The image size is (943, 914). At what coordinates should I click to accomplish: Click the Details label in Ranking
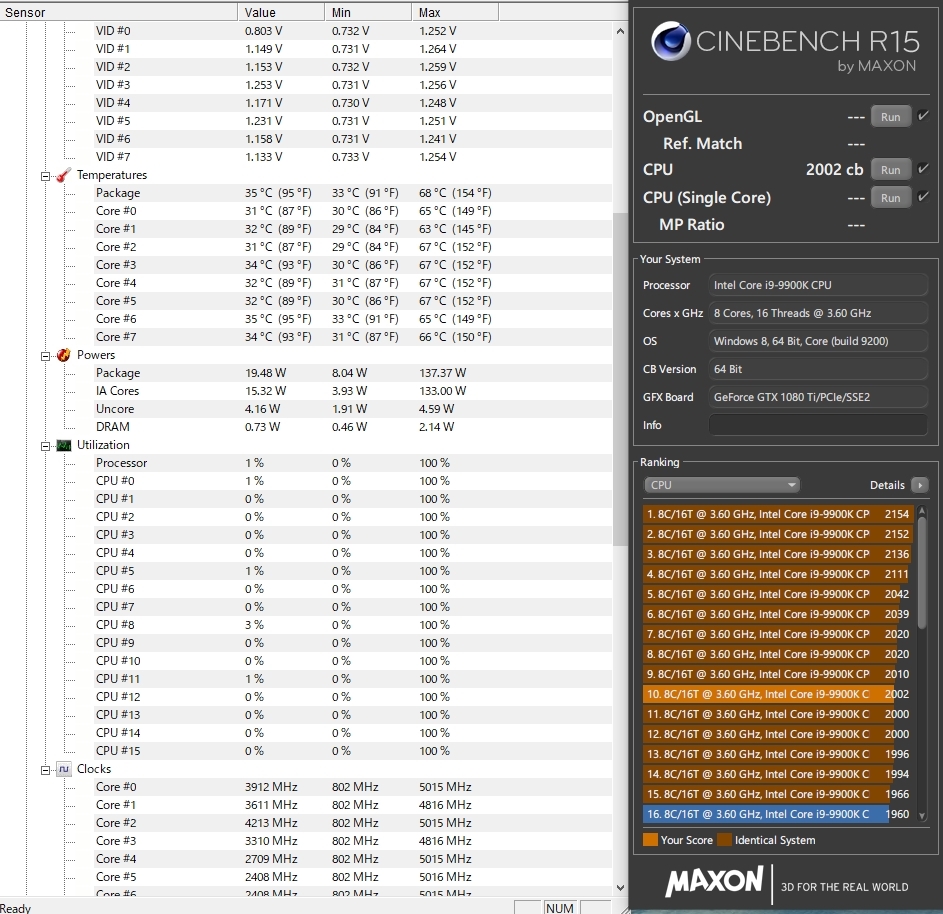coord(887,485)
